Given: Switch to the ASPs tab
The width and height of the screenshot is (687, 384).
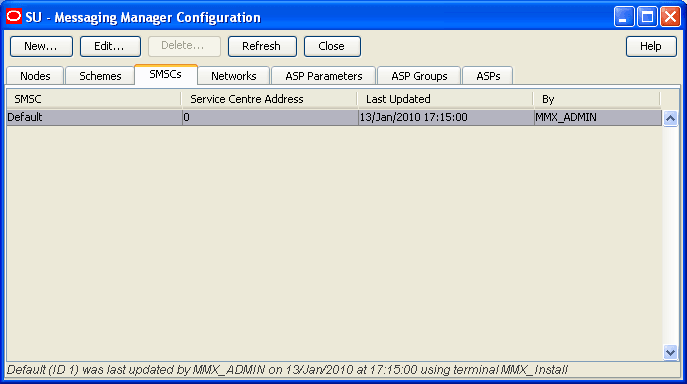Looking at the screenshot, I should click(x=488, y=76).
